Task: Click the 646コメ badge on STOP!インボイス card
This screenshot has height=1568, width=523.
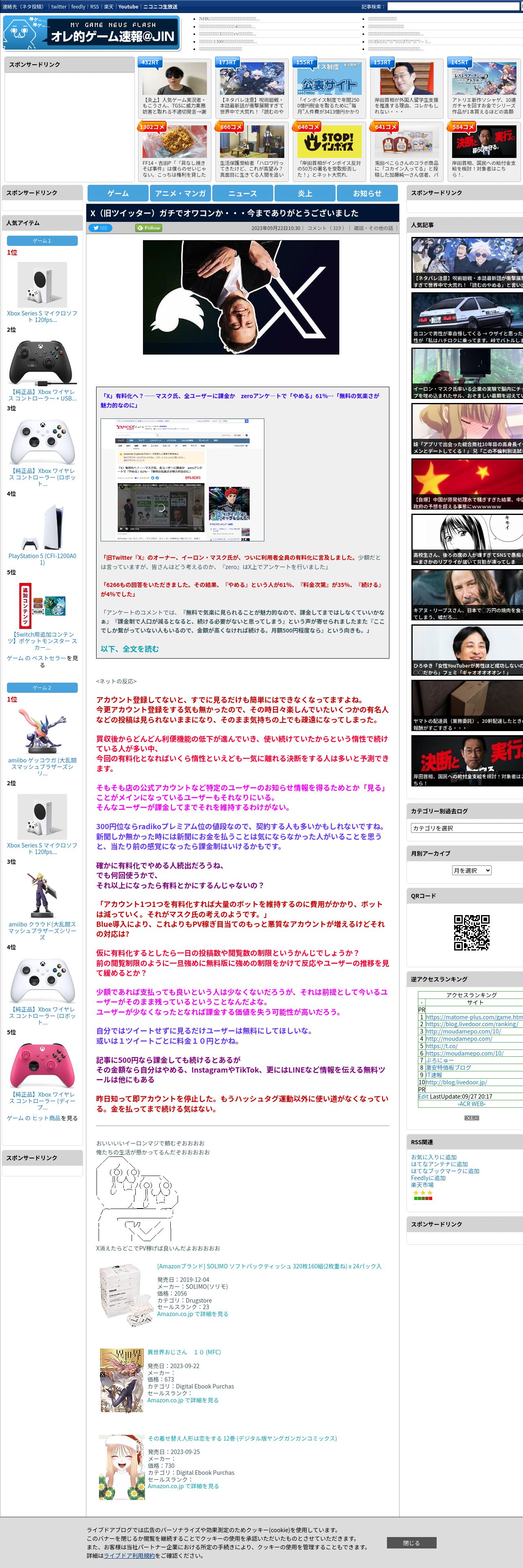Action: pos(308,127)
